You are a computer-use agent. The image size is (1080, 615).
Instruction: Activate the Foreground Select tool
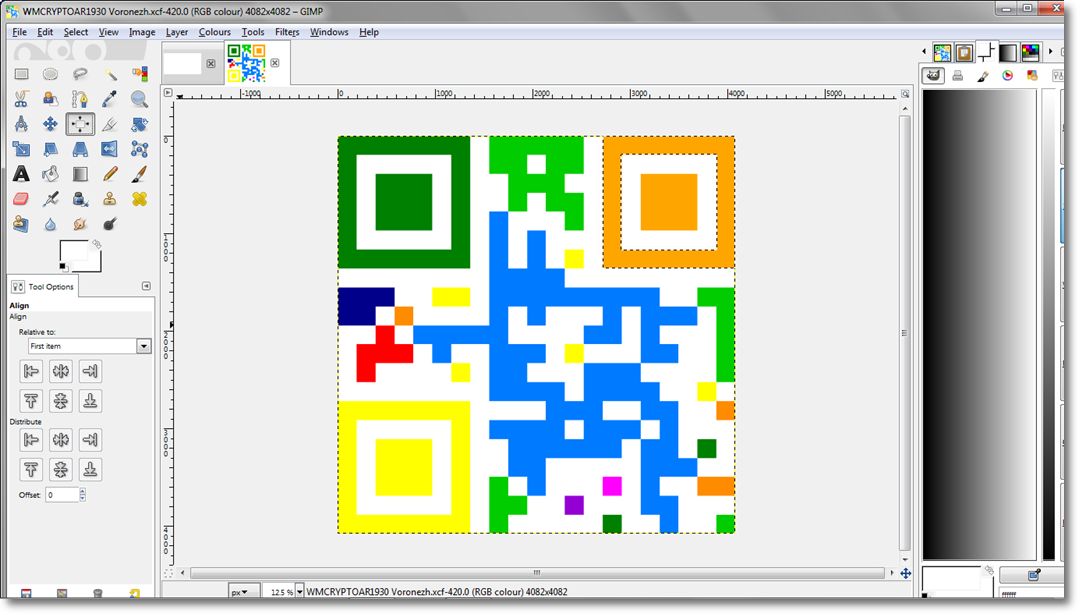point(50,99)
